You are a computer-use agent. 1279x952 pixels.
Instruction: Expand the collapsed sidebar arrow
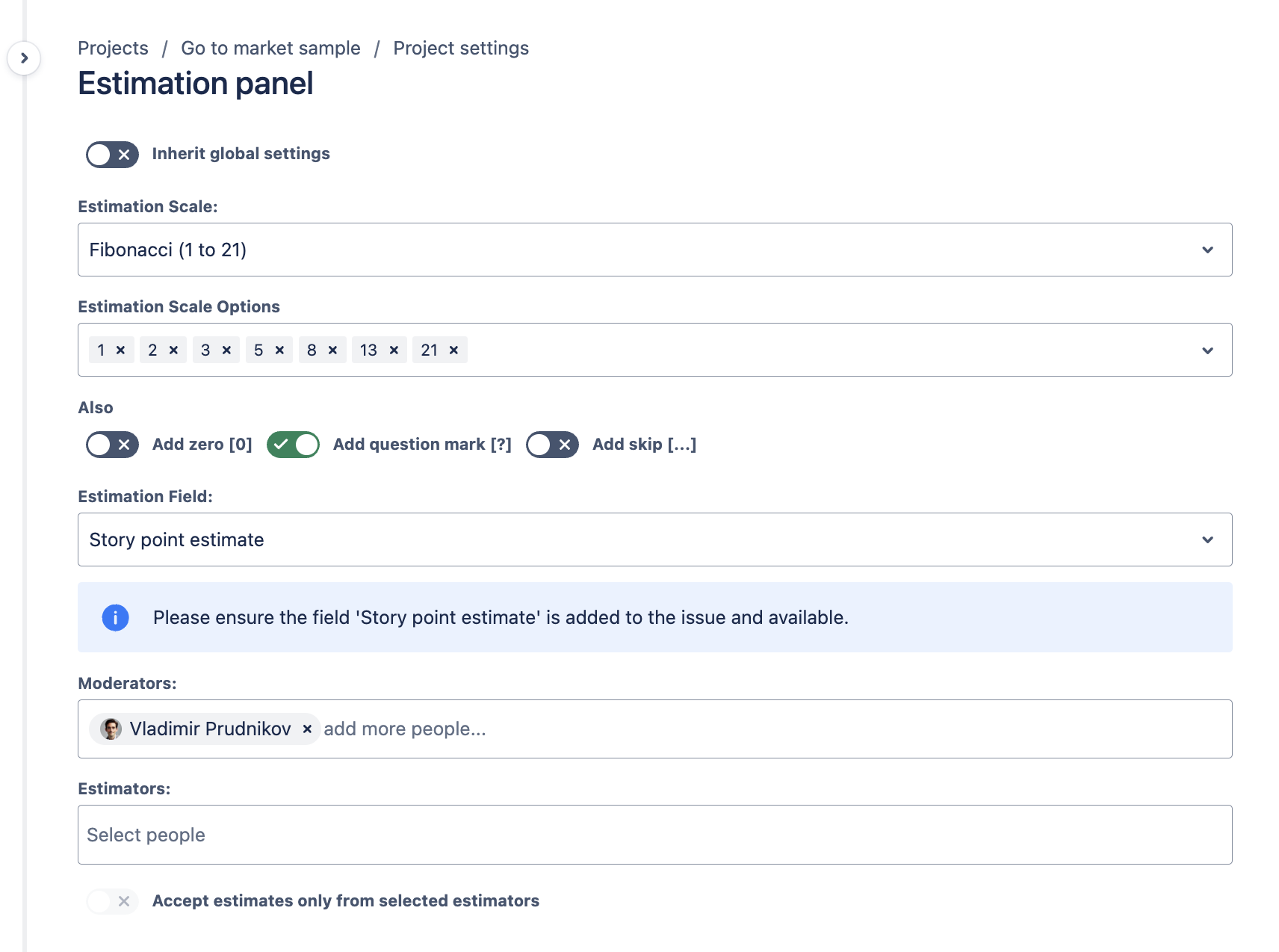click(24, 58)
